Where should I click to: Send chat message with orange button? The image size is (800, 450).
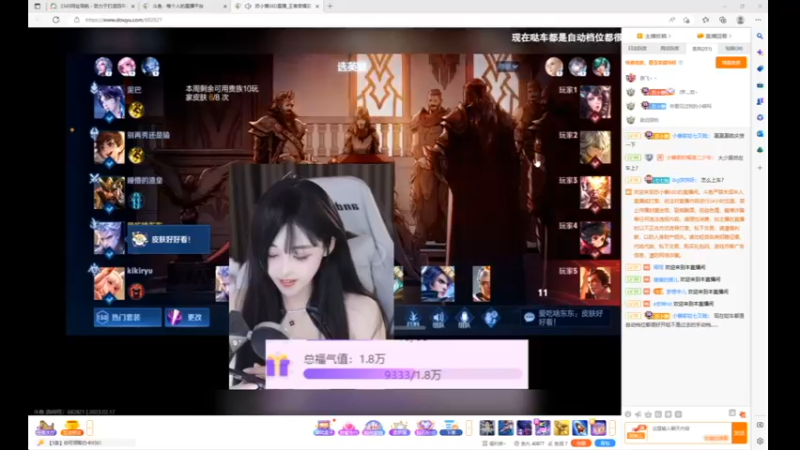click(x=739, y=433)
